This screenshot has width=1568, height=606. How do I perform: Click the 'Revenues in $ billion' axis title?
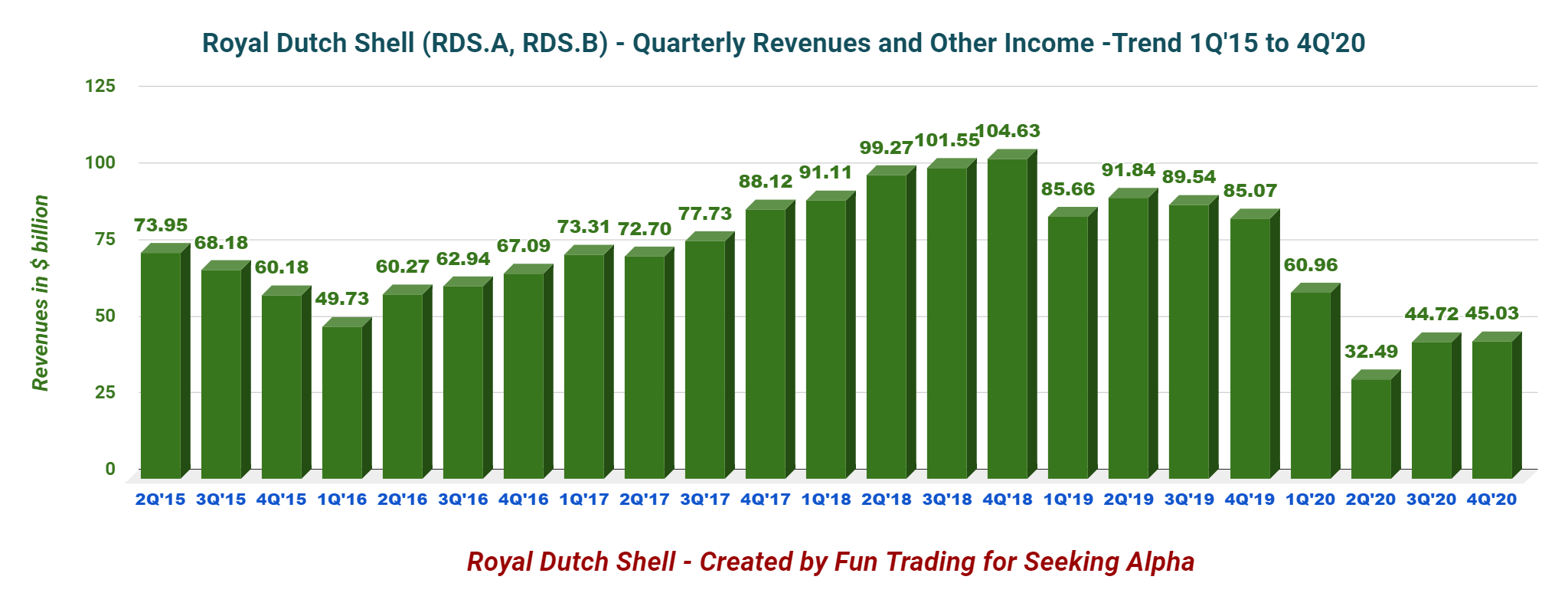click(x=40, y=293)
